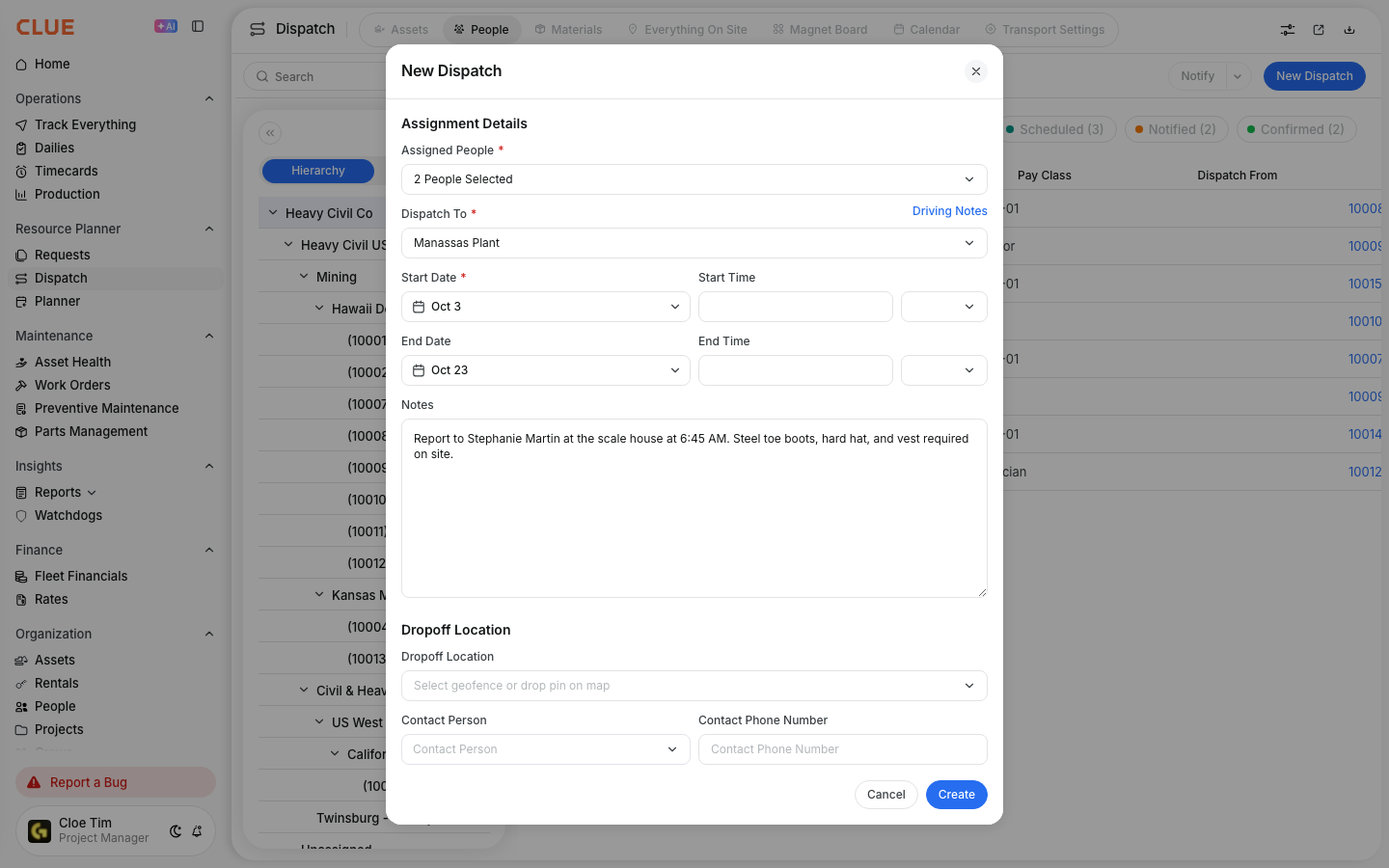Image resolution: width=1389 pixels, height=868 pixels.
Task: Collapse the Heavy Civil Co tree node
Action: 273,213
